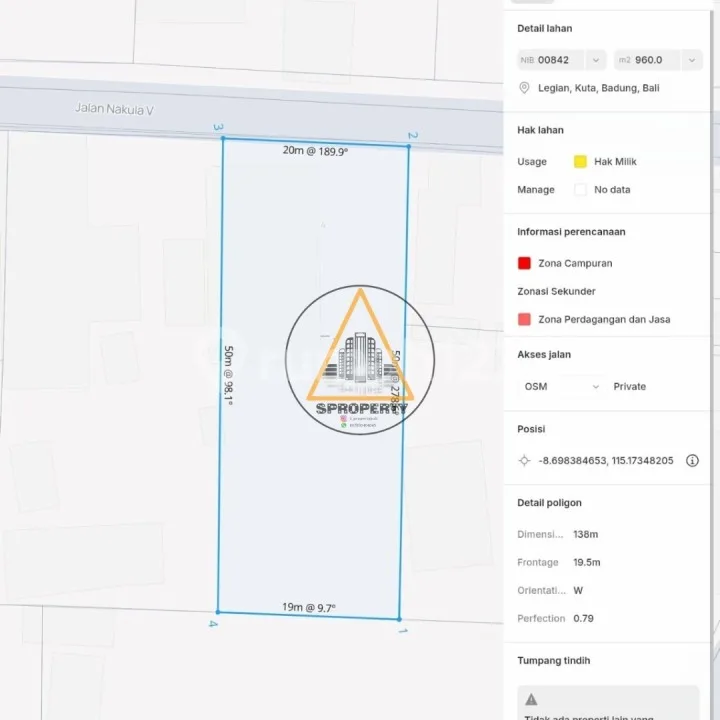Viewport: 720px width, 720px height.
Task: Click the '20m @ 189.9°' edge label
Action: (315, 151)
